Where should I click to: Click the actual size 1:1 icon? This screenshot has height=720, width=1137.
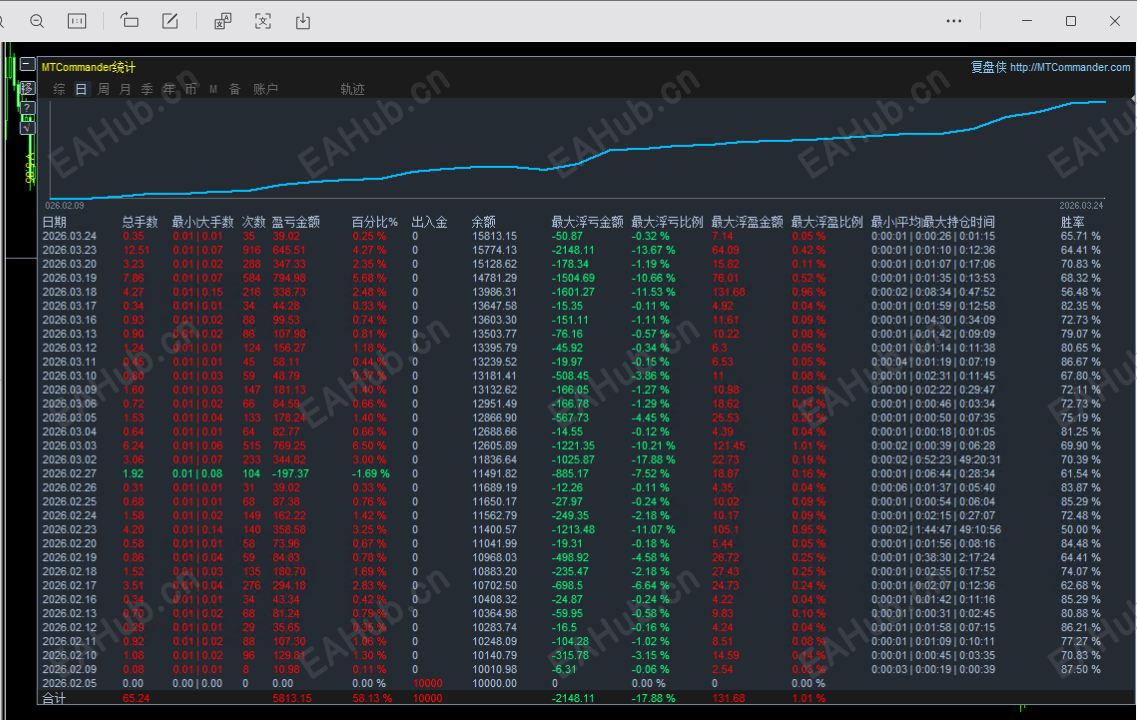point(77,21)
